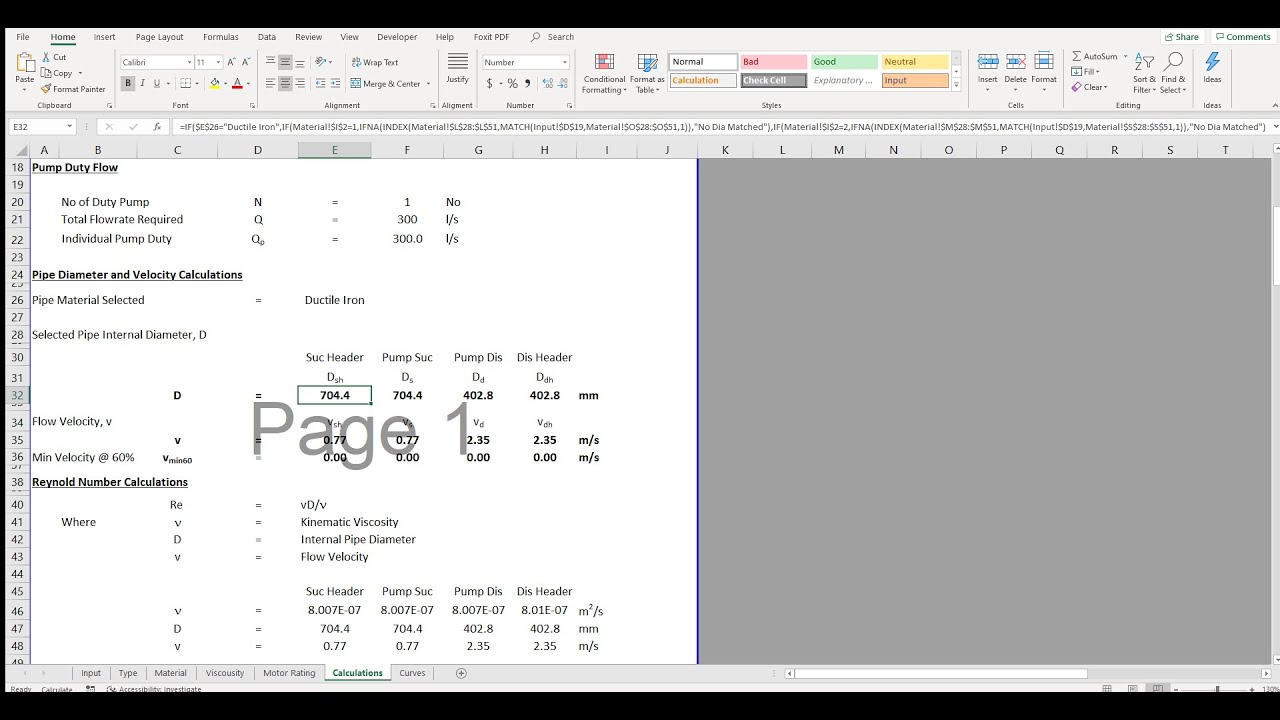Apply the red font color A
The height and width of the screenshot is (720, 1280).
(237, 84)
